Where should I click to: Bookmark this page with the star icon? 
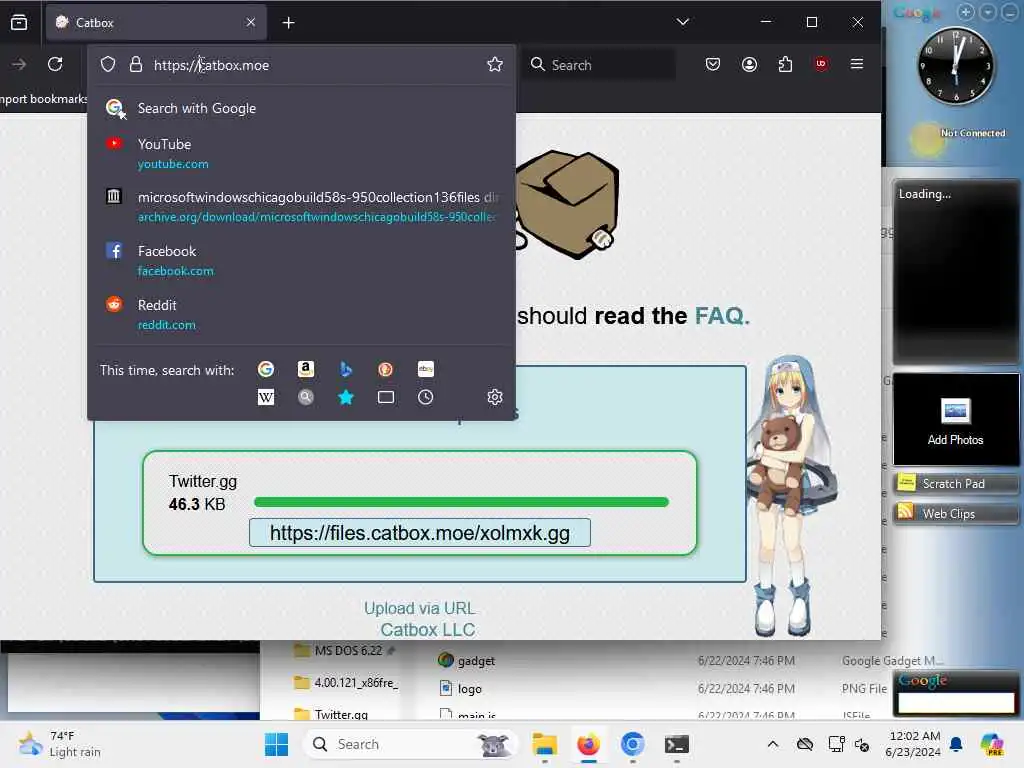pyautogui.click(x=495, y=64)
